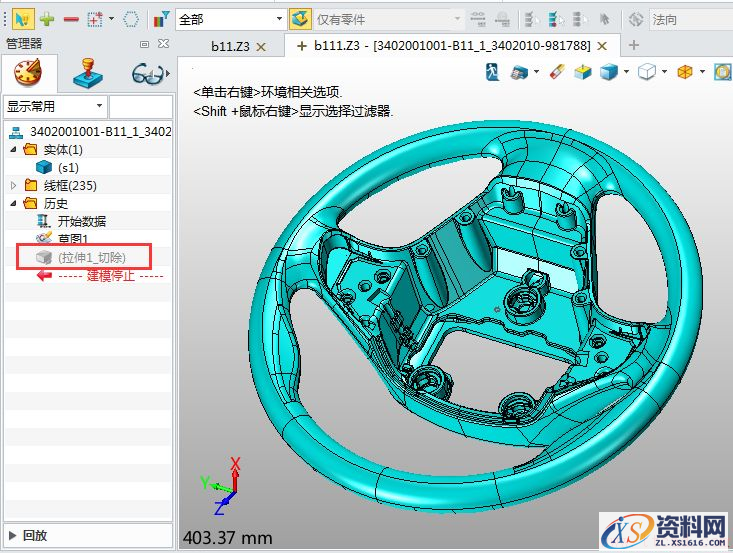Click the empty filter field beside 显示常用
Viewport: 733px width, 553px height.
[141, 107]
